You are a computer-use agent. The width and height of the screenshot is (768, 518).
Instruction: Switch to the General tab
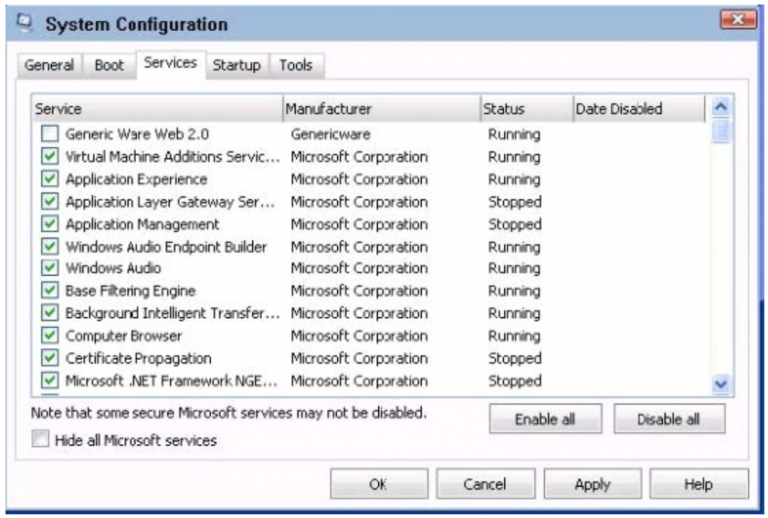49,65
